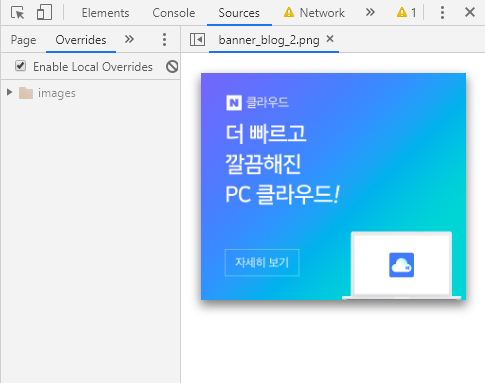Hide the navigator sidebar toggle icon
The width and height of the screenshot is (485, 383).
[x=197, y=40]
